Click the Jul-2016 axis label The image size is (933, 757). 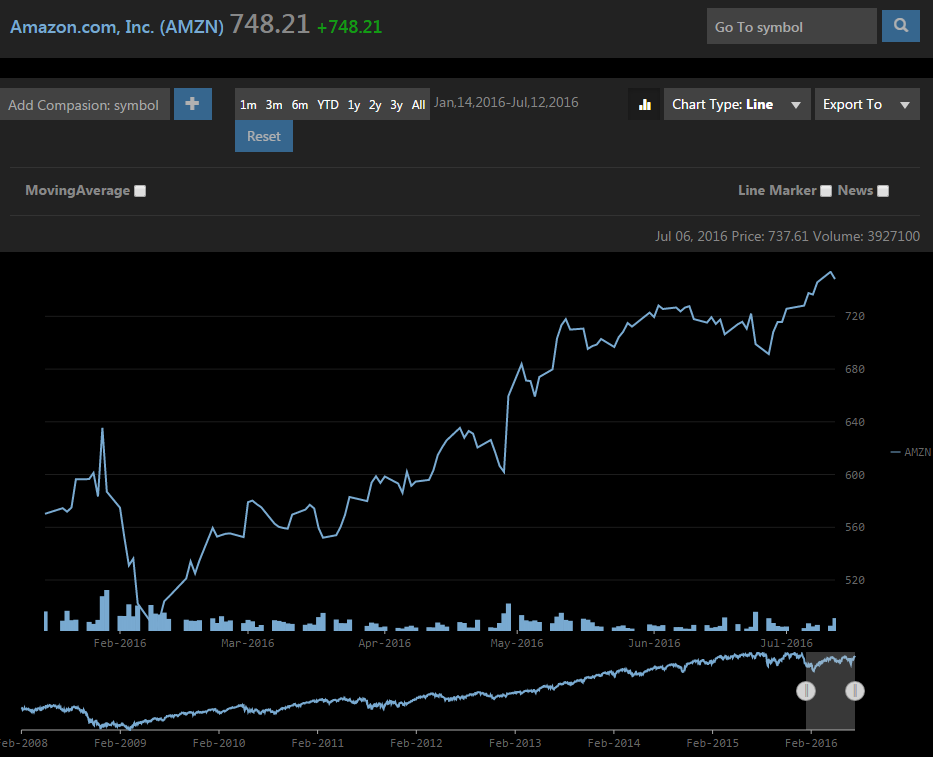pos(786,643)
